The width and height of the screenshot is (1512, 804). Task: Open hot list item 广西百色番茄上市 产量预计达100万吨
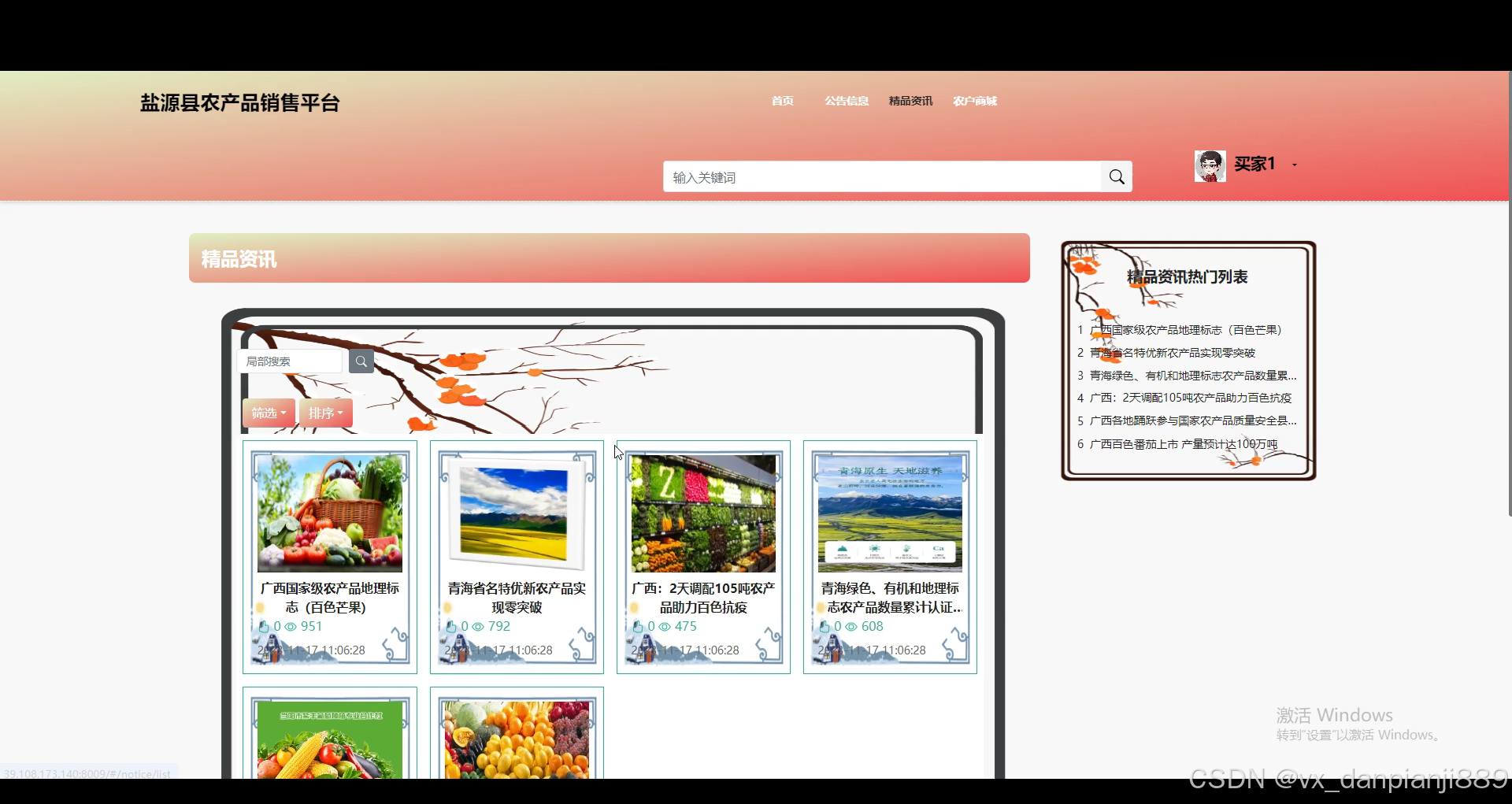pos(1184,444)
